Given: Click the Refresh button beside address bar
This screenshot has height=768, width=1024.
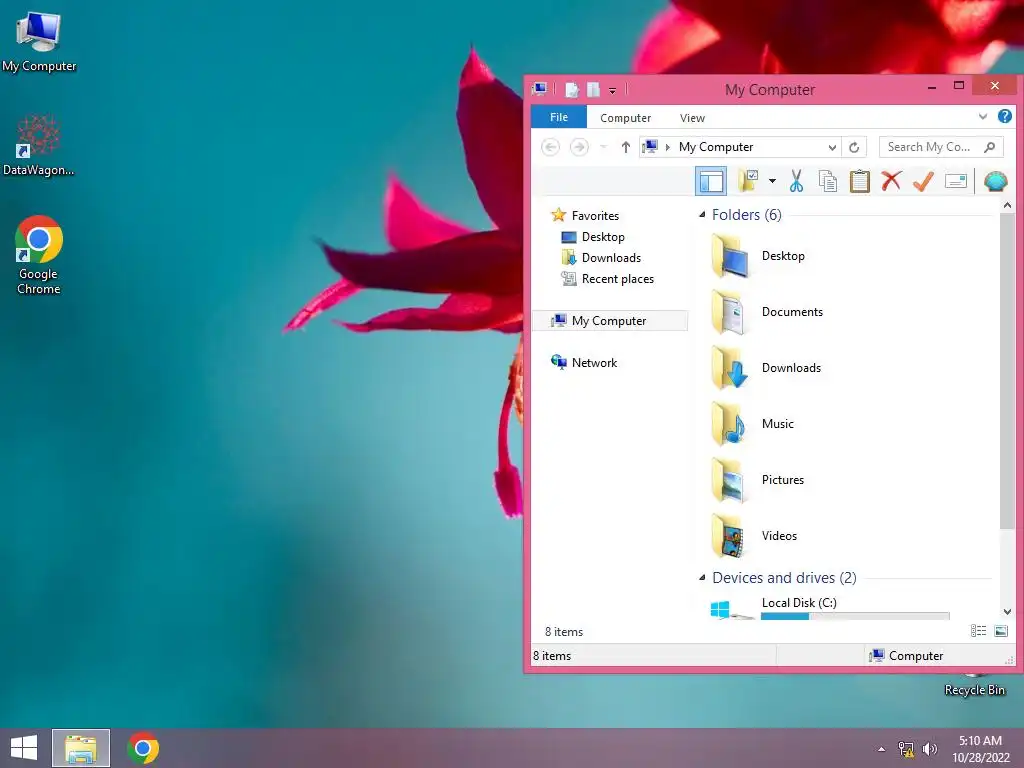Looking at the screenshot, I should [854, 147].
